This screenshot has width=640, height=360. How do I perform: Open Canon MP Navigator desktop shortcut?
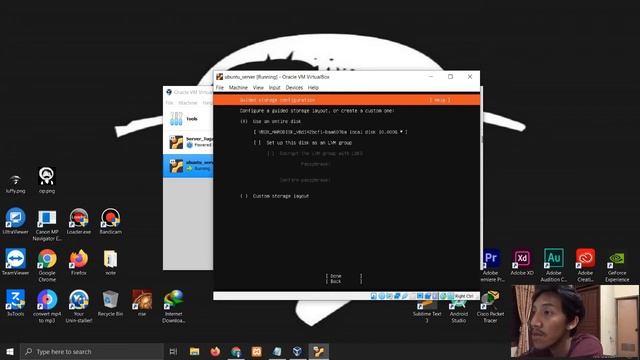(x=47, y=224)
